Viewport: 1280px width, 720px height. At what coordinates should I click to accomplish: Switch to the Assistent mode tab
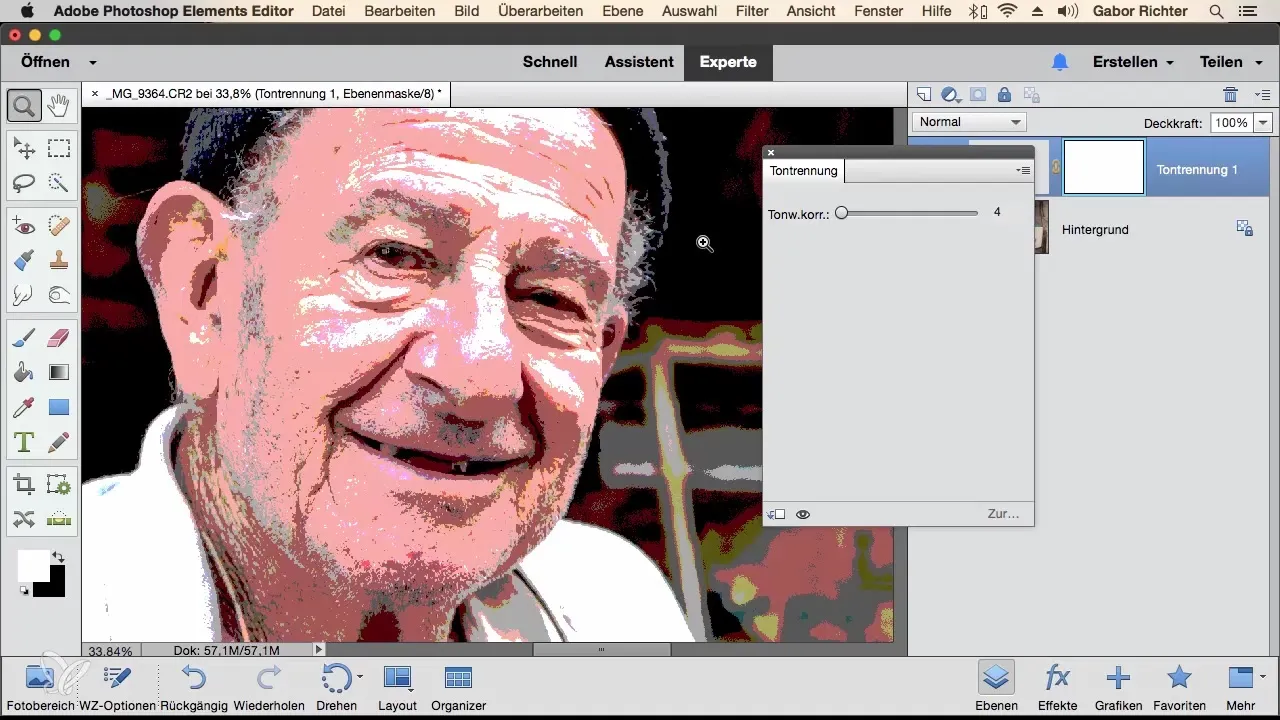coord(639,62)
